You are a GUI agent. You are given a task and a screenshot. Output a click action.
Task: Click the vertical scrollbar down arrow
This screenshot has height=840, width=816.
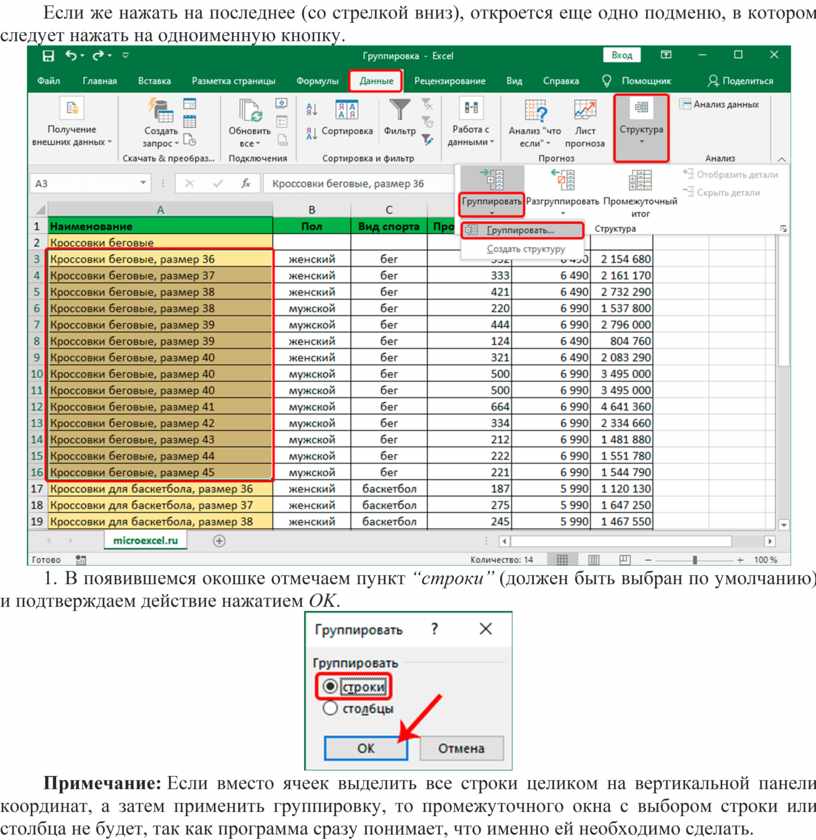783,525
